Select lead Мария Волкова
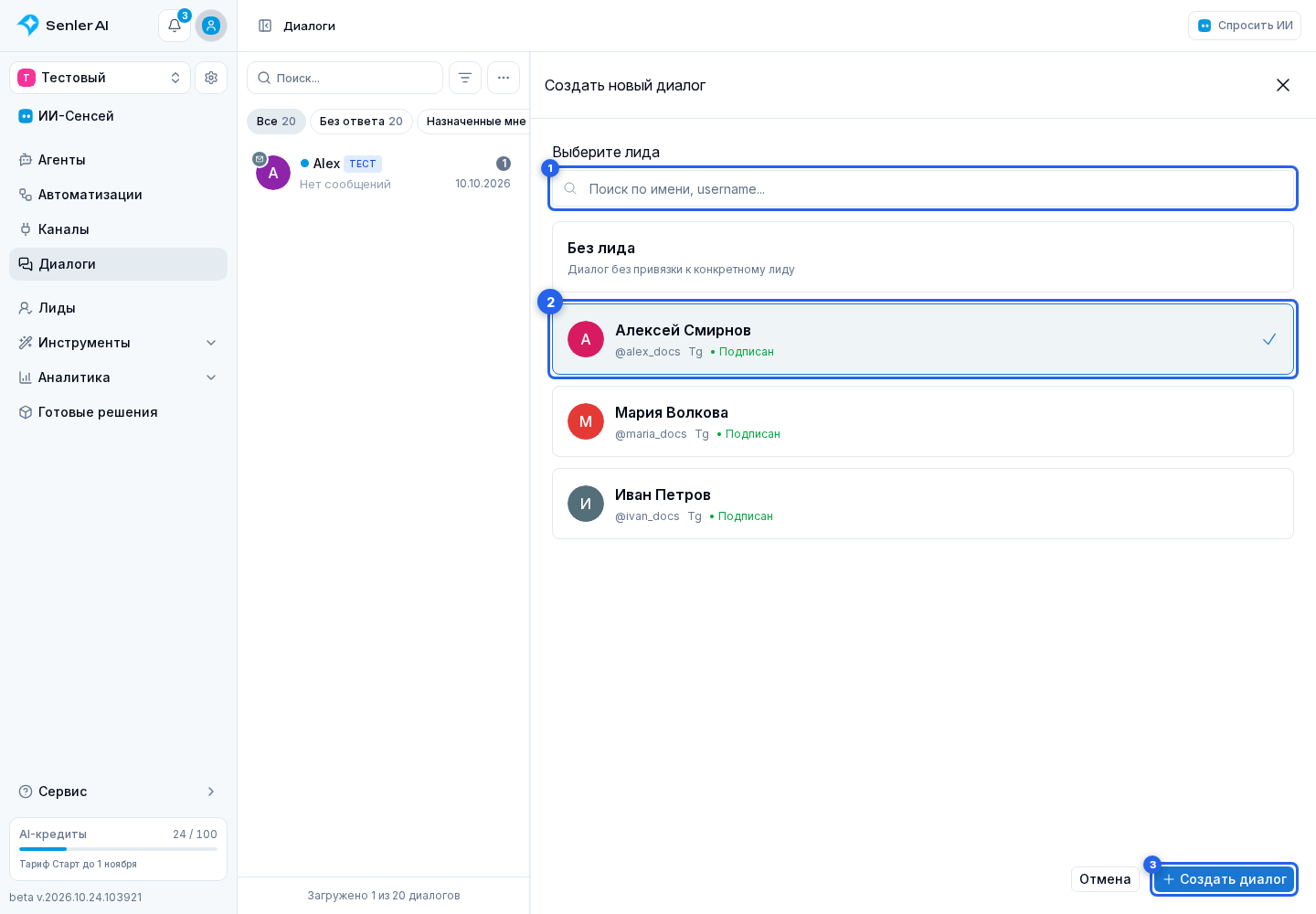Viewport: 1316px width, 914px height. 923,421
